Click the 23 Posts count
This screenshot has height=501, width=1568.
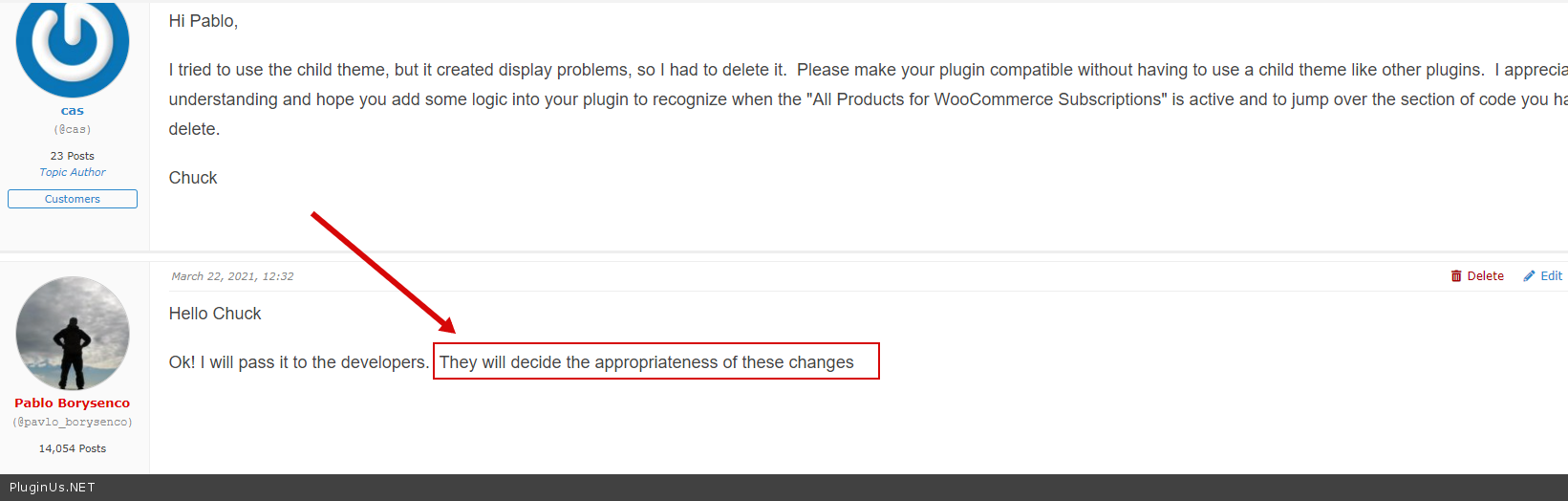click(73, 156)
